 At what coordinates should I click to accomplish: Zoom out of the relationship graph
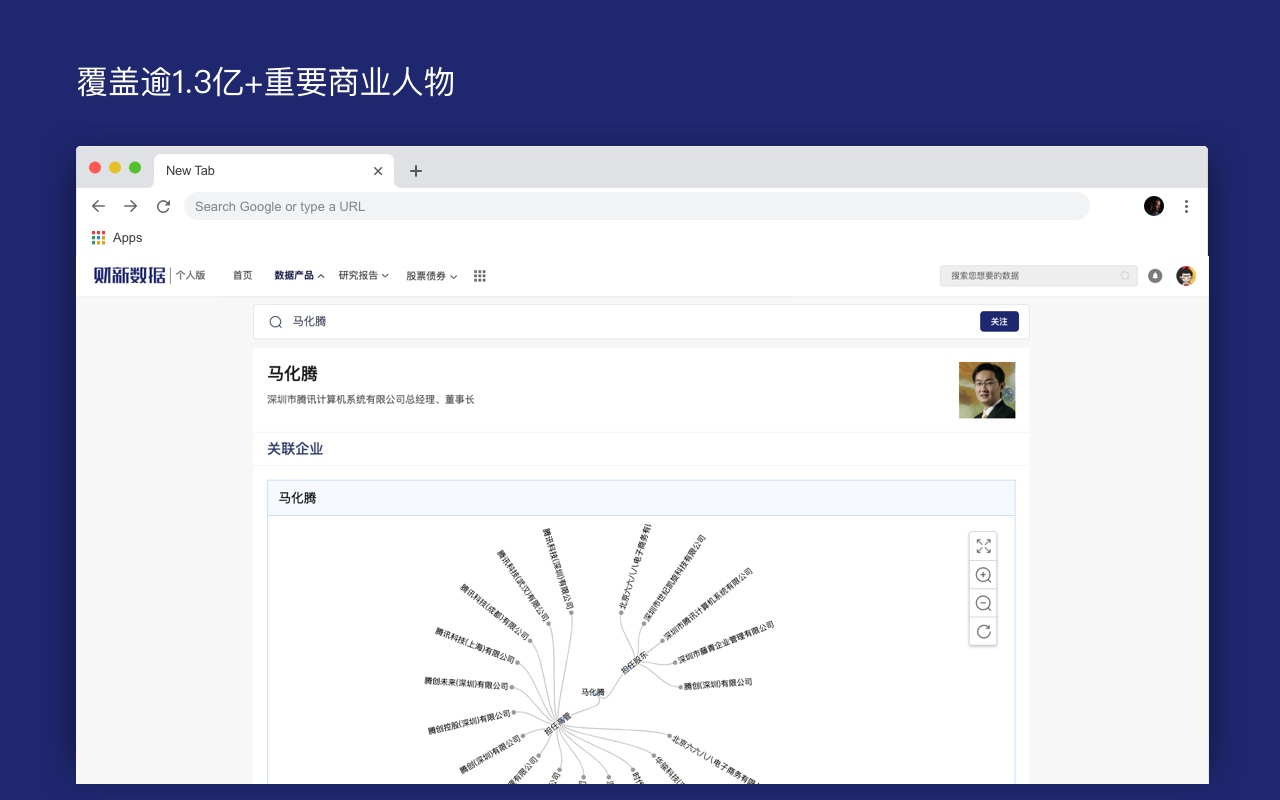tap(983, 603)
